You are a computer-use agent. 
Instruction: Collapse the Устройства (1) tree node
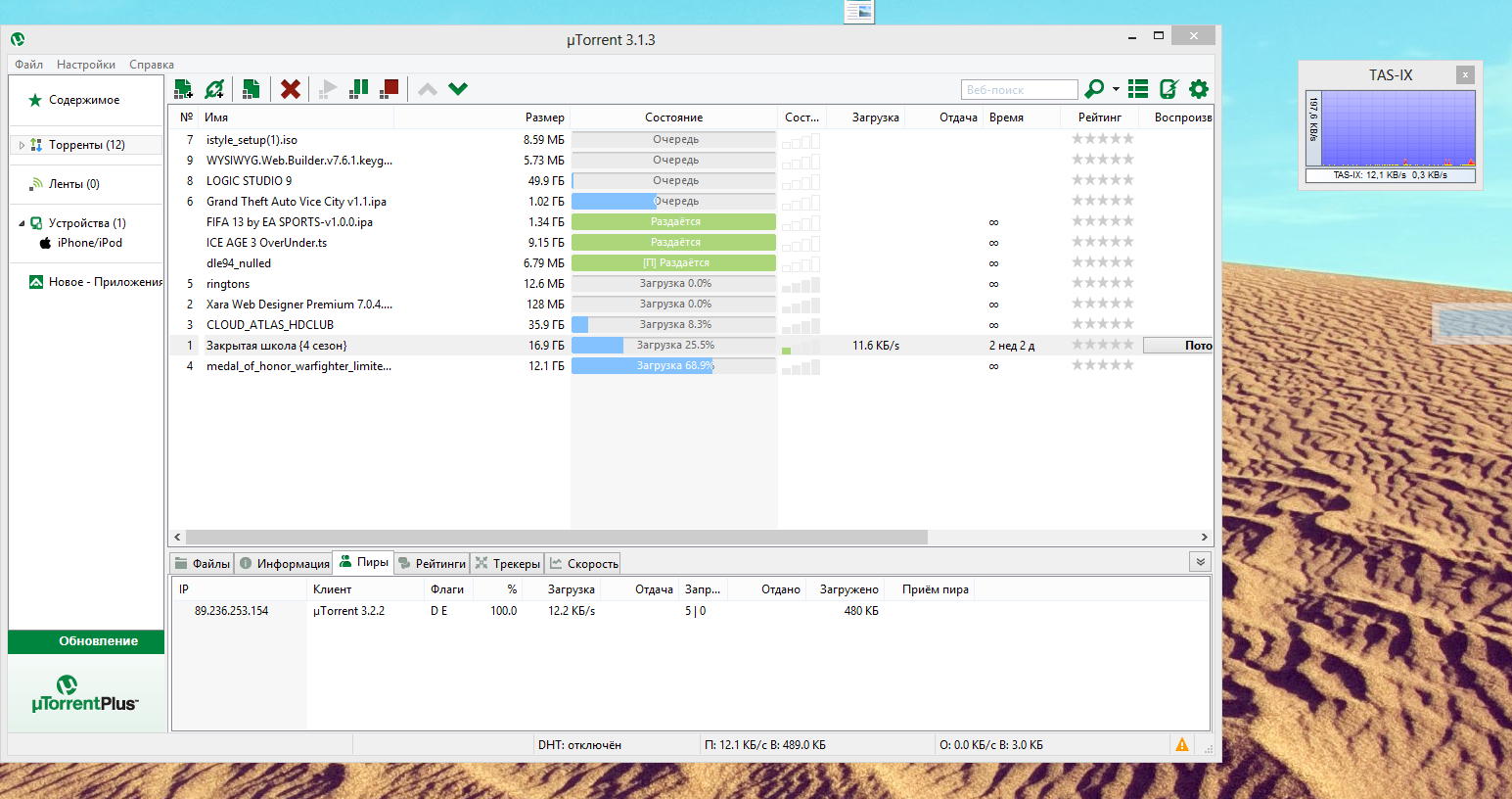tap(22, 223)
